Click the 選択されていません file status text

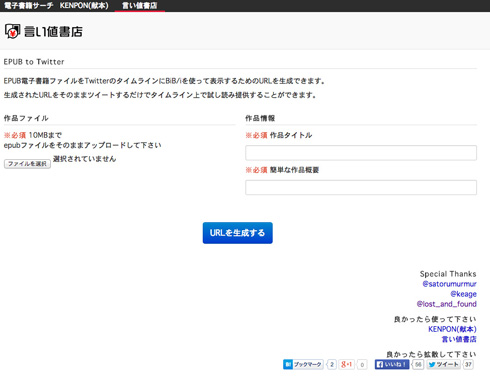pyautogui.click(x=84, y=159)
